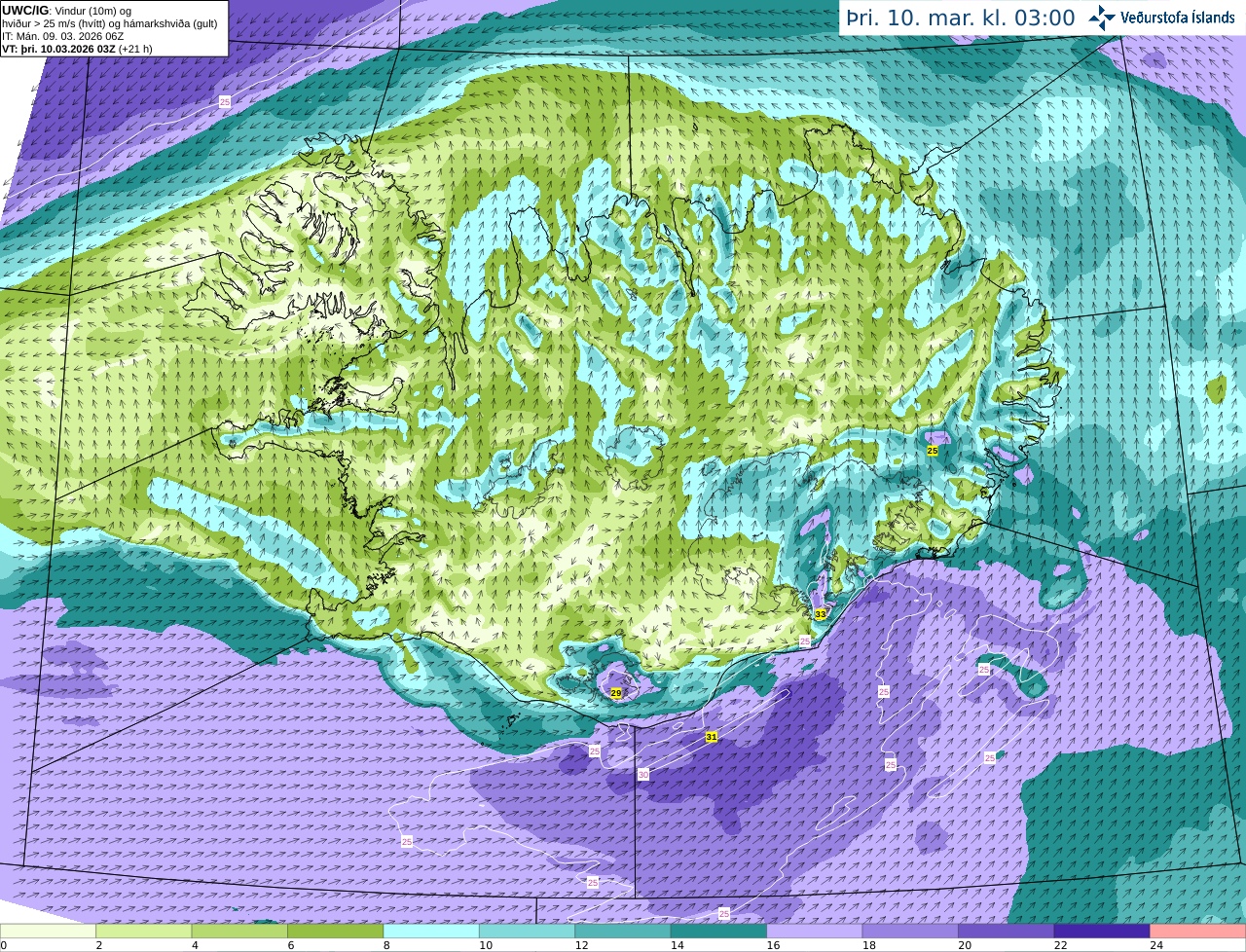Select the 22–24 m/s dark indigo legend swatch
The image size is (1246, 952).
click(x=1102, y=931)
